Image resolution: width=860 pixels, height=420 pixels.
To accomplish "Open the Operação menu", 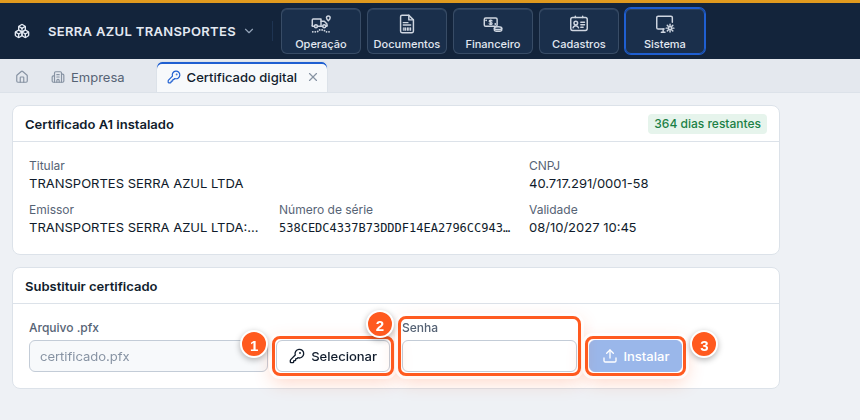I will (x=321, y=31).
